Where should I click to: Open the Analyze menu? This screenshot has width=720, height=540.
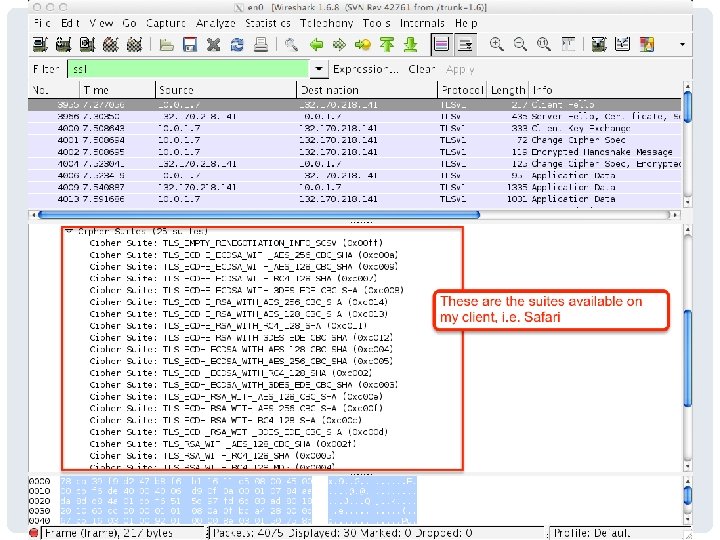(x=215, y=23)
